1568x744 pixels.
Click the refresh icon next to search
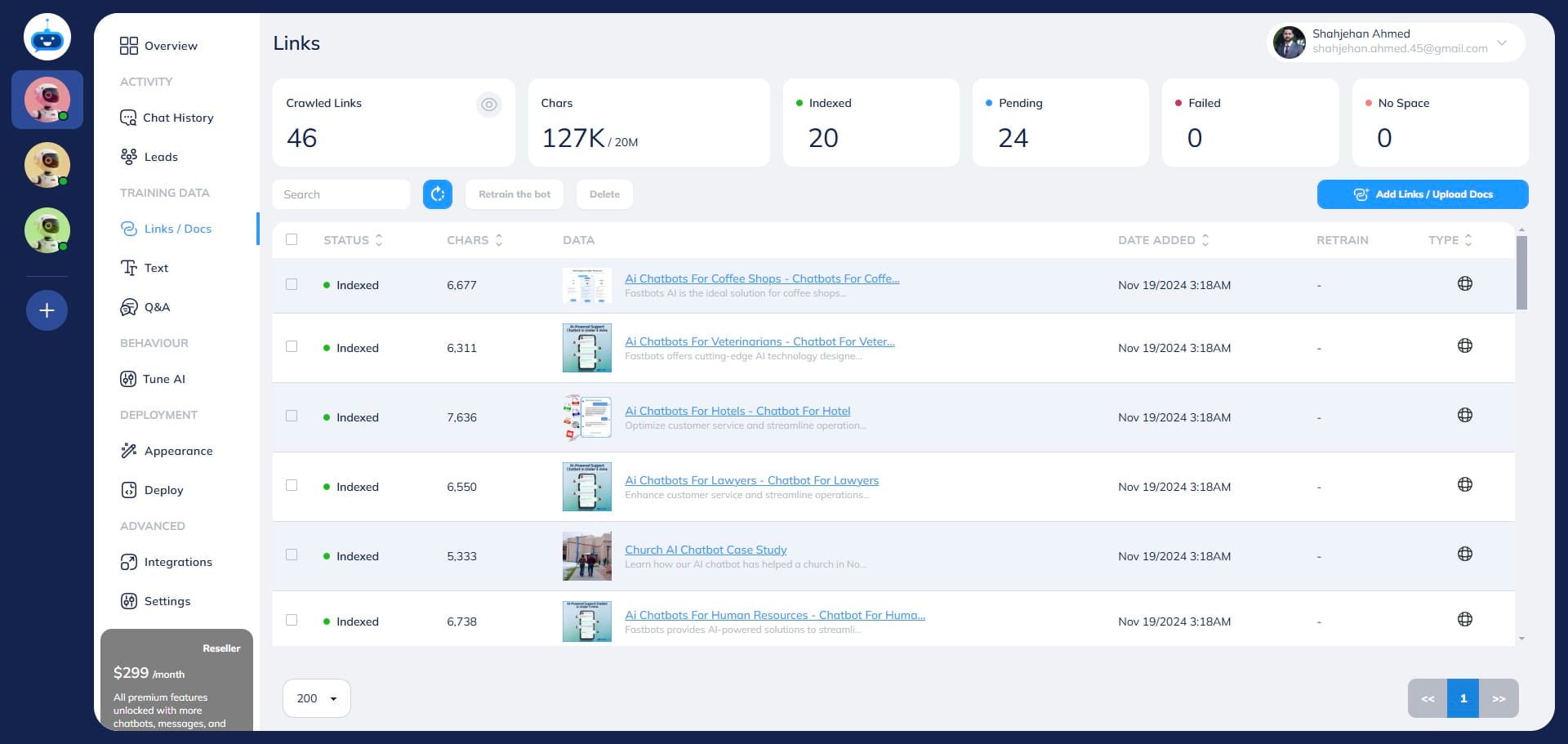coord(437,194)
